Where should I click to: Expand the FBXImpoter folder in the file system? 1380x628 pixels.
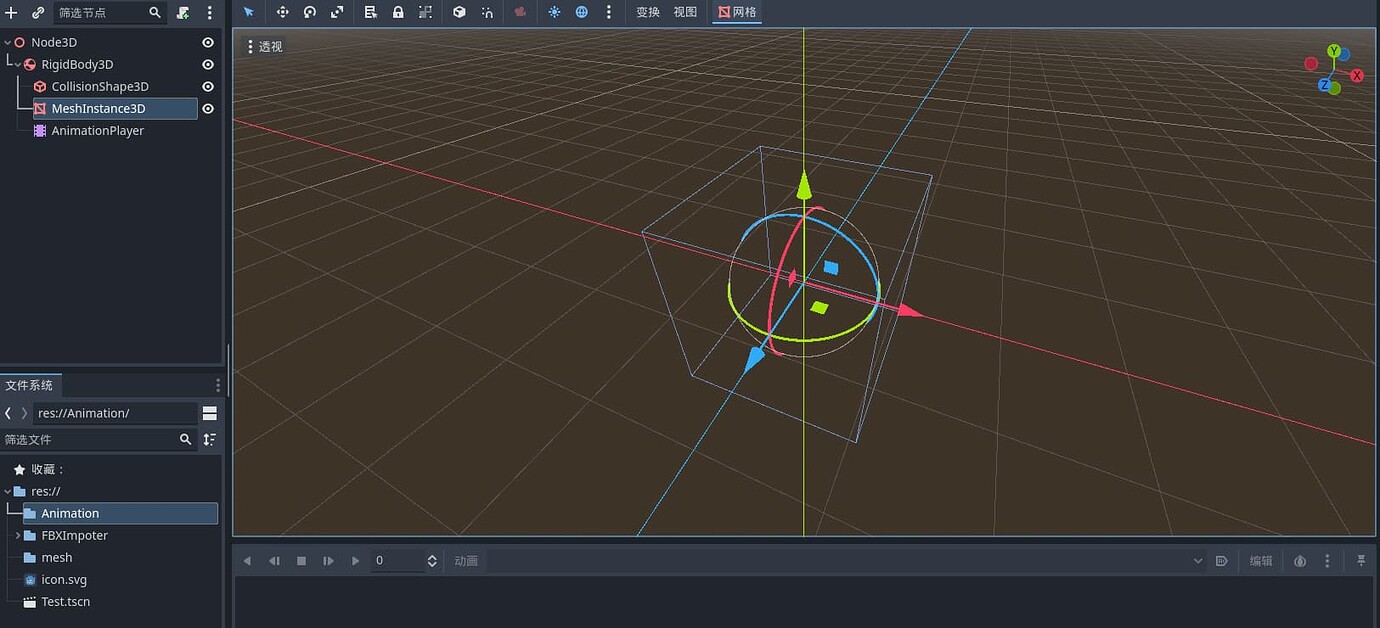coord(18,535)
